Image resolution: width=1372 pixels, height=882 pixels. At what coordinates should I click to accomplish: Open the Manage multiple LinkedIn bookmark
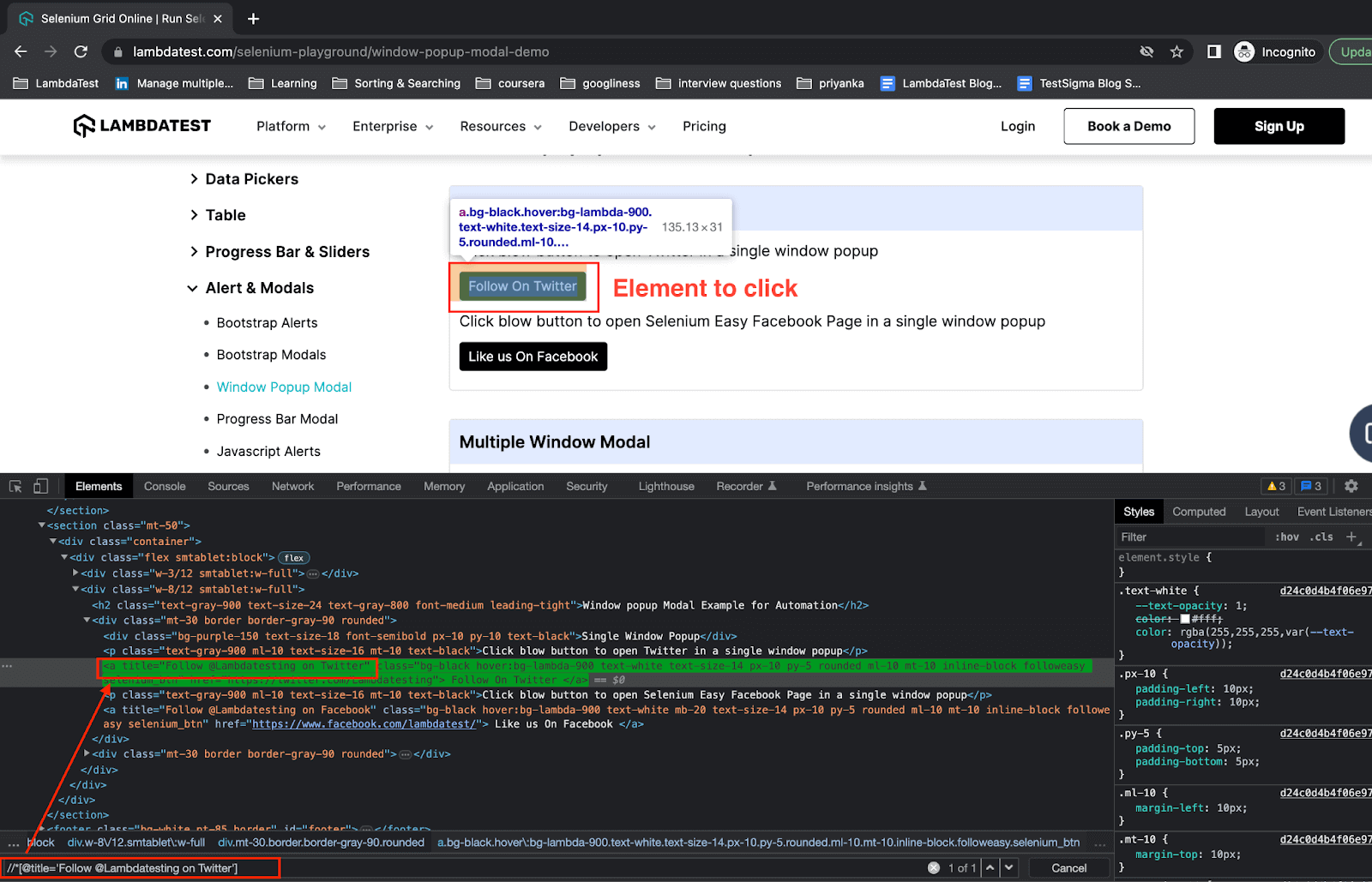pyautogui.click(x=174, y=83)
